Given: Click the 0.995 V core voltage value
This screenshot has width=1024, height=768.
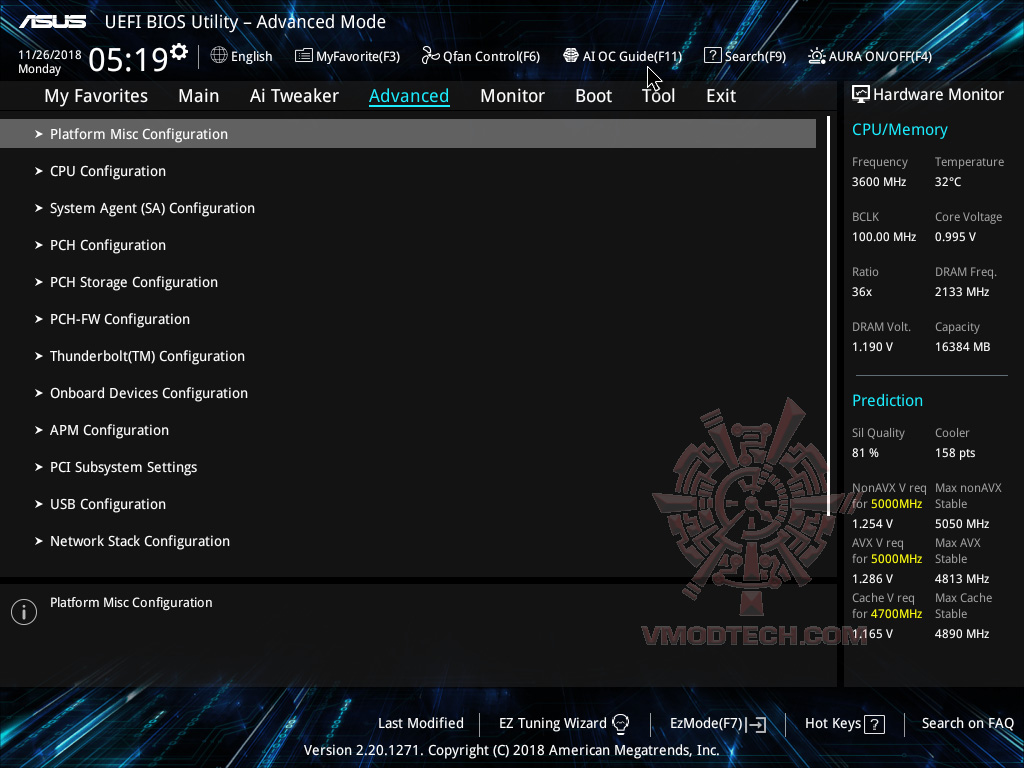Looking at the screenshot, I should tap(955, 237).
